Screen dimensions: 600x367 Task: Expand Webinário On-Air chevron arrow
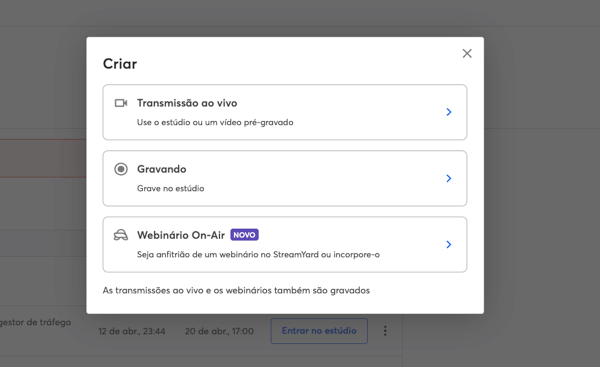pos(449,245)
